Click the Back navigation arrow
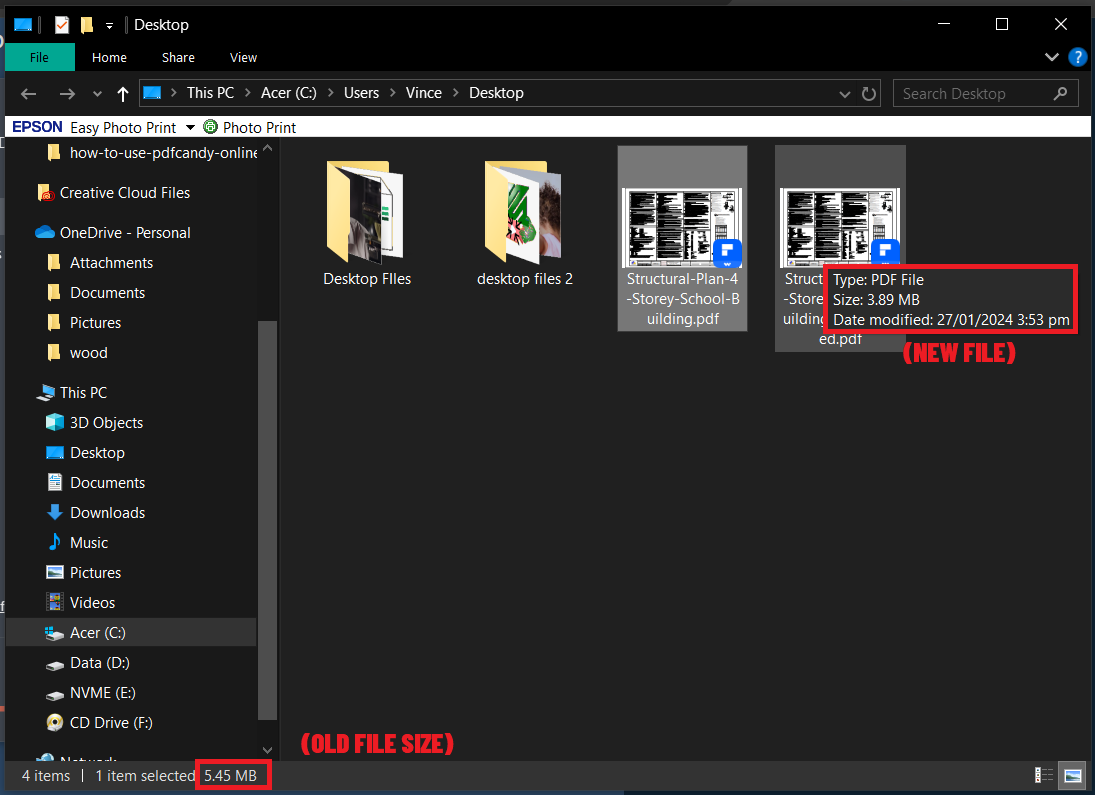The image size is (1095, 795). [x=28, y=93]
